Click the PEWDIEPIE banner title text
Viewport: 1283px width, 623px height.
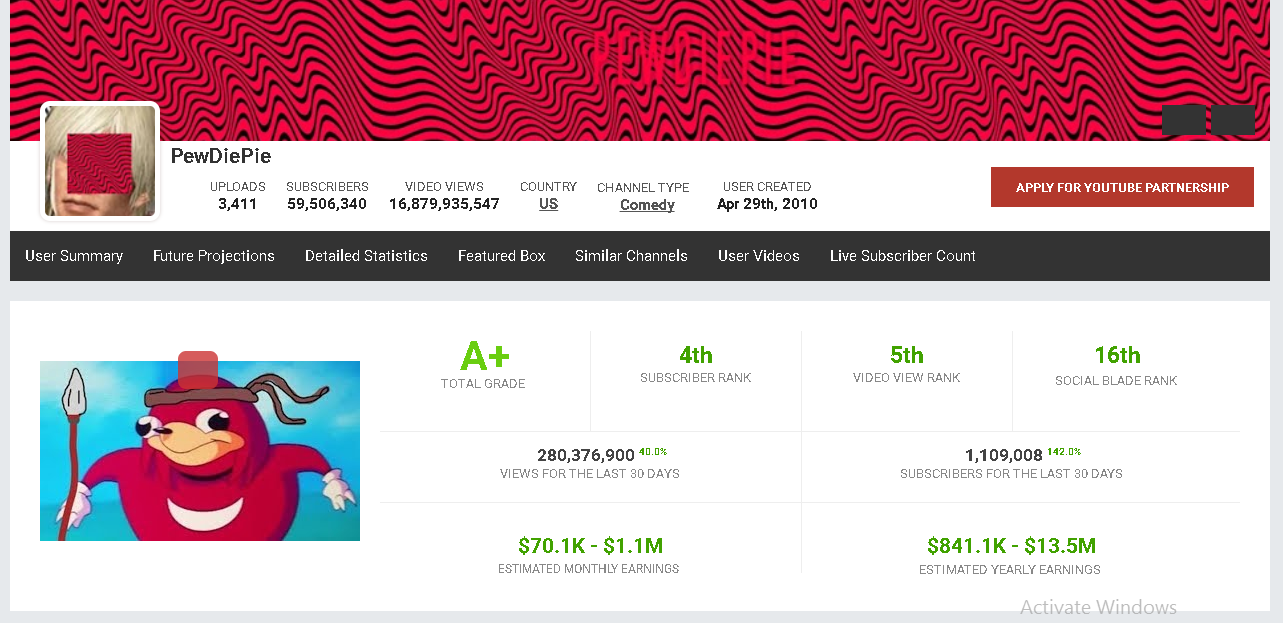coord(693,58)
